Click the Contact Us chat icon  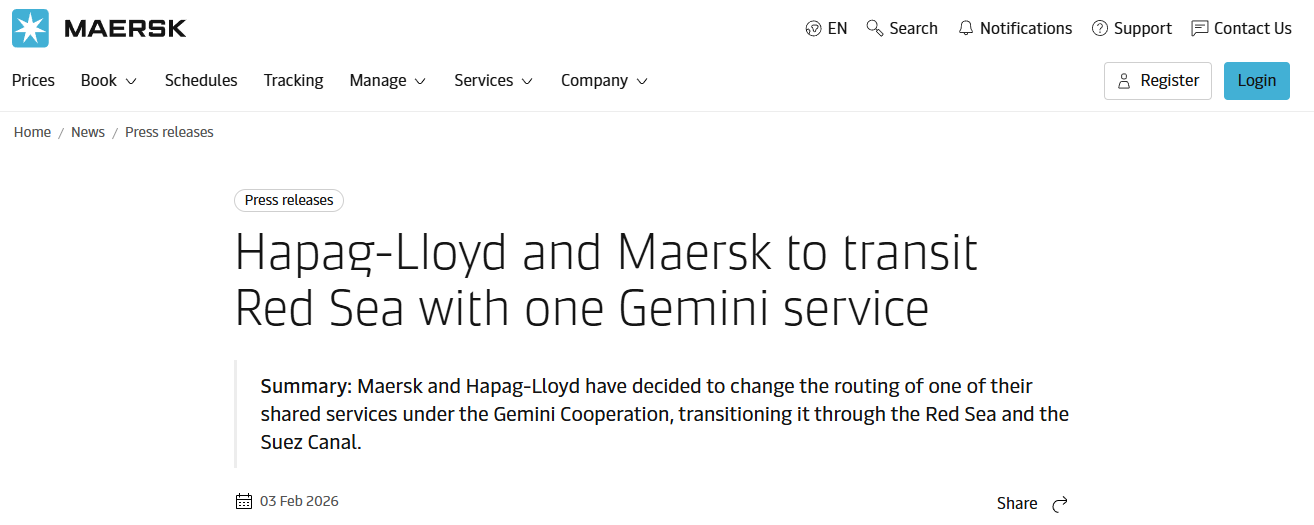(x=1200, y=28)
